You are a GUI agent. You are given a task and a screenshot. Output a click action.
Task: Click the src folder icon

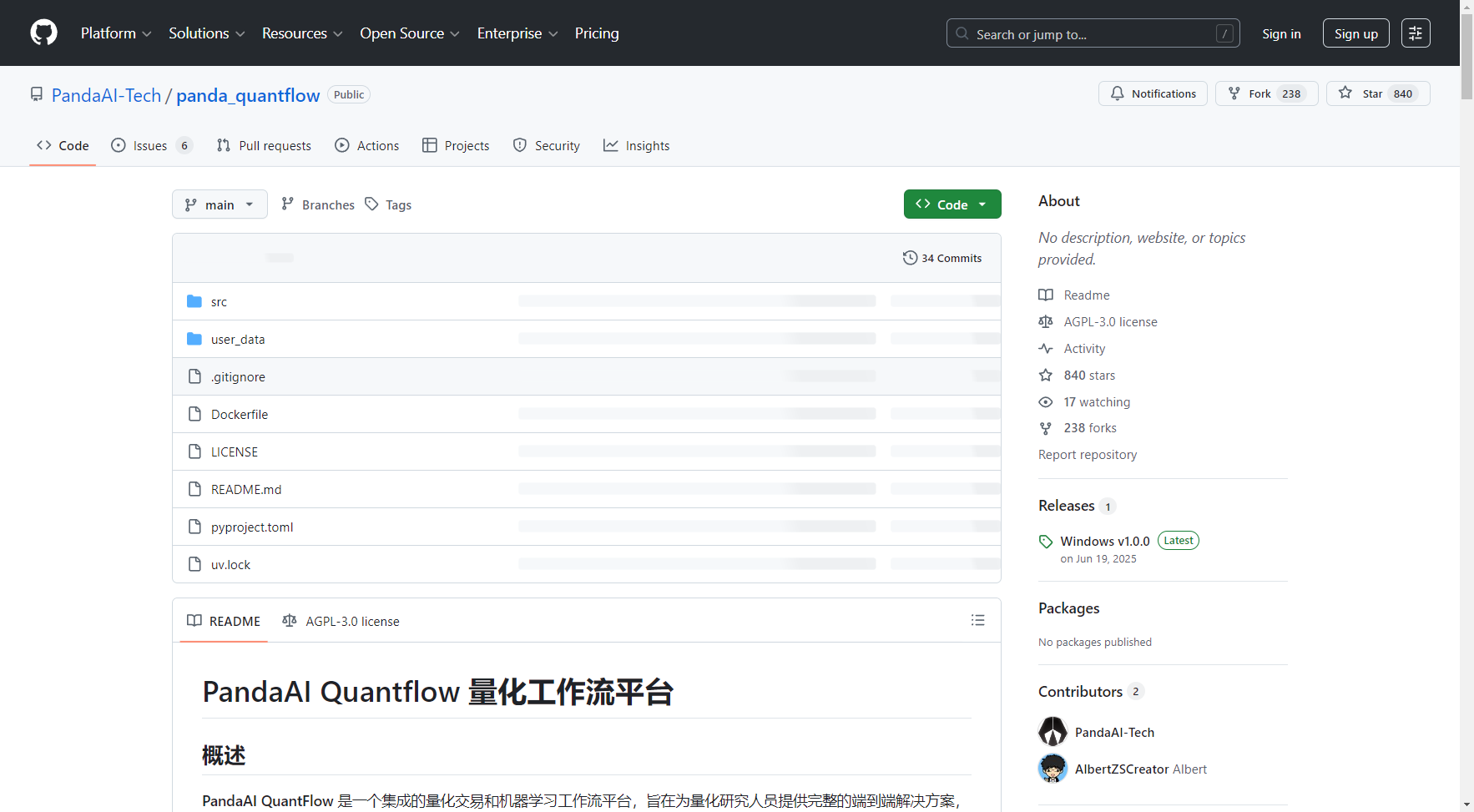(194, 301)
